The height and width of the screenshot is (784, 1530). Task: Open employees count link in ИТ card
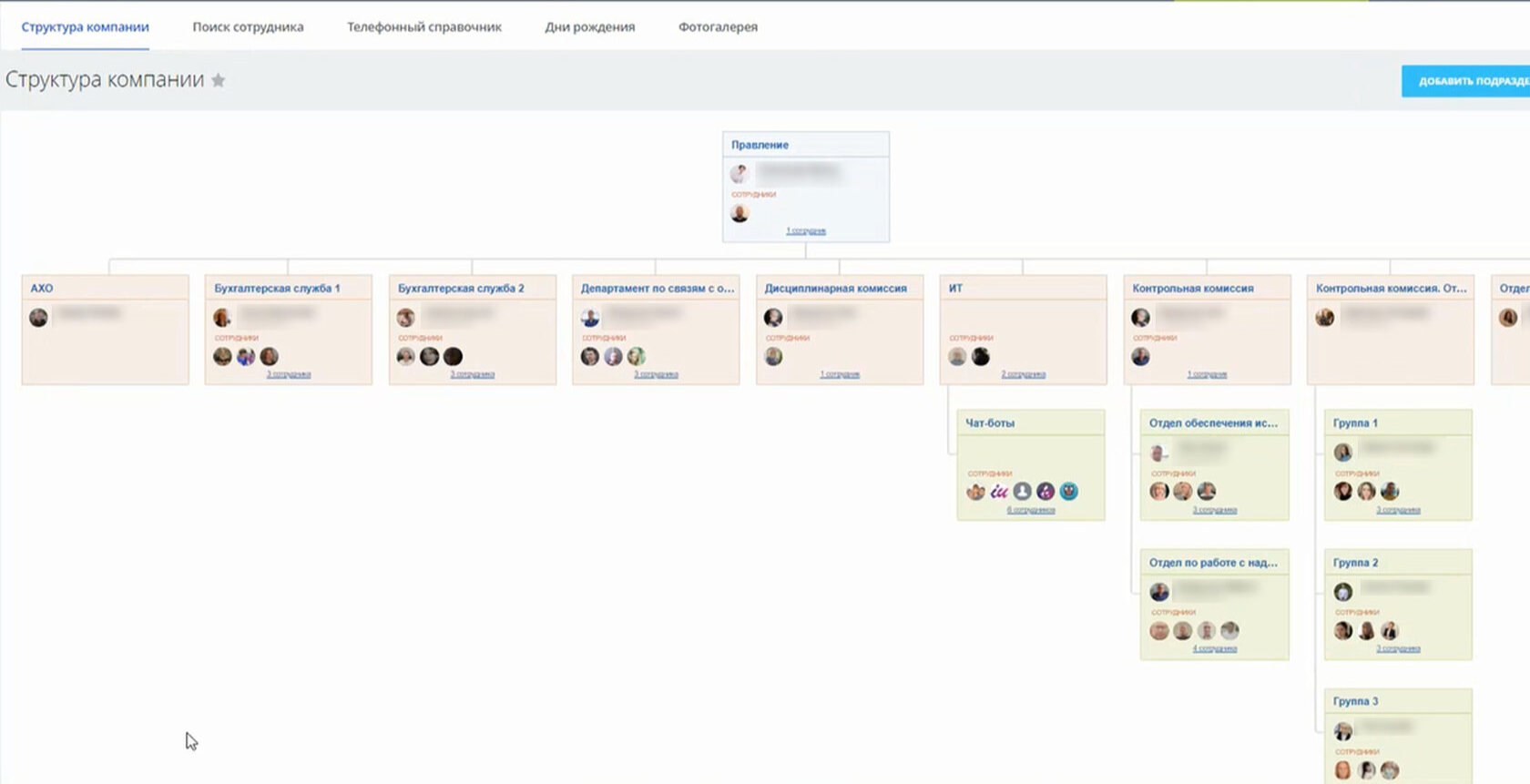(x=1024, y=374)
